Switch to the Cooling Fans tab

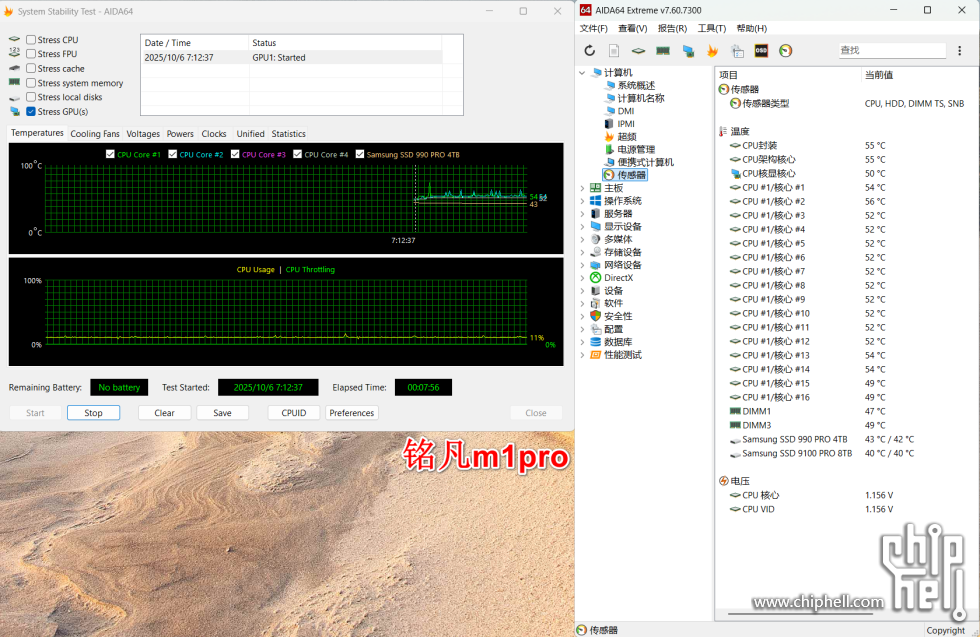click(x=95, y=134)
